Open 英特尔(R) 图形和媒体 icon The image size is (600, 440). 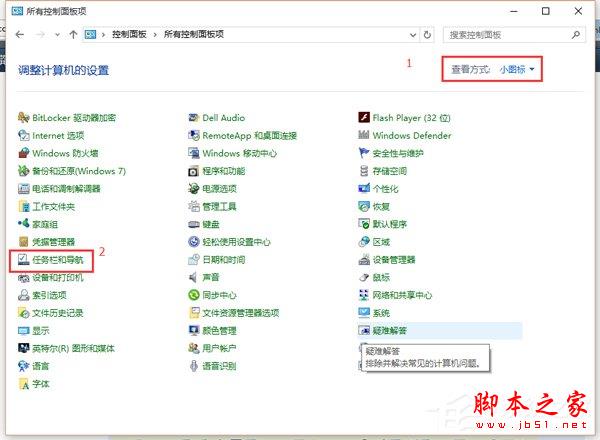pyautogui.click(x=23, y=348)
